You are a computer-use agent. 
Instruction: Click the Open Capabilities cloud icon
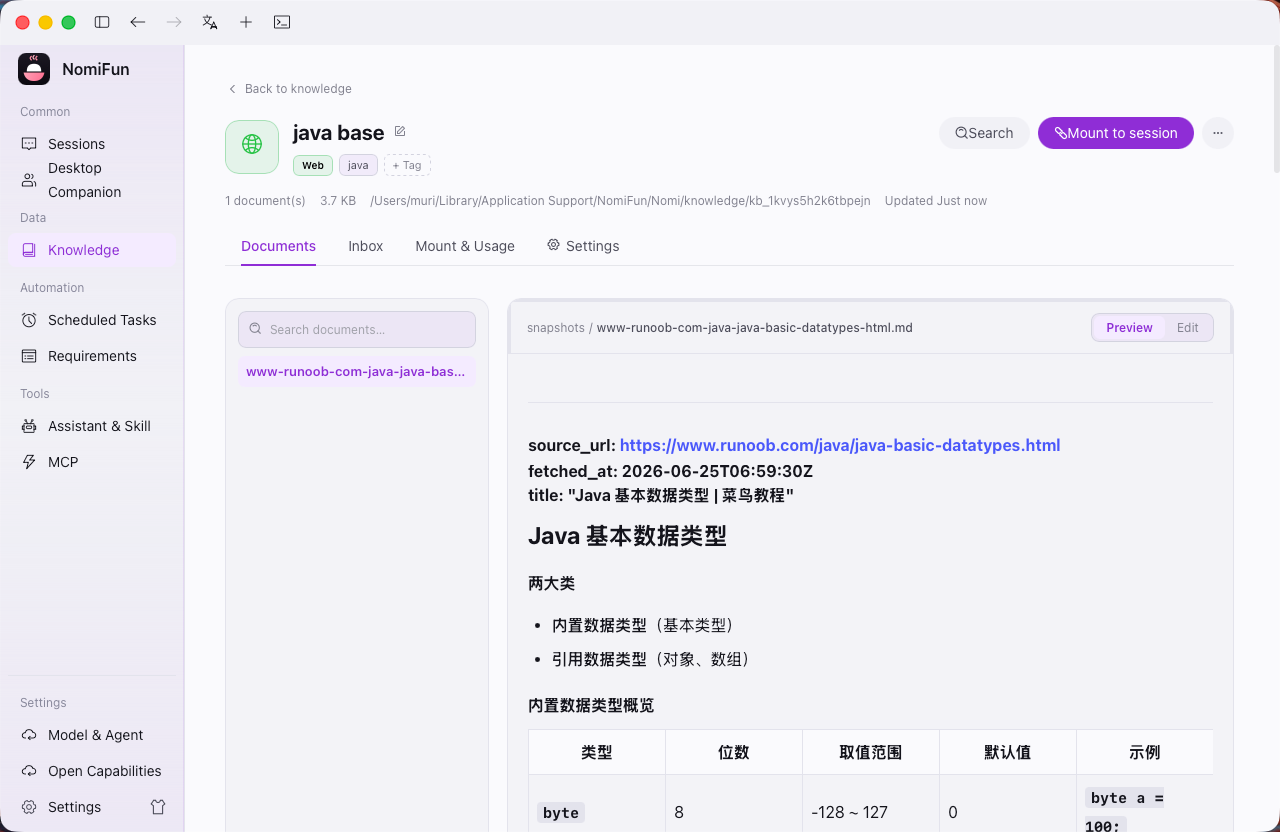(x=29, y=771)
